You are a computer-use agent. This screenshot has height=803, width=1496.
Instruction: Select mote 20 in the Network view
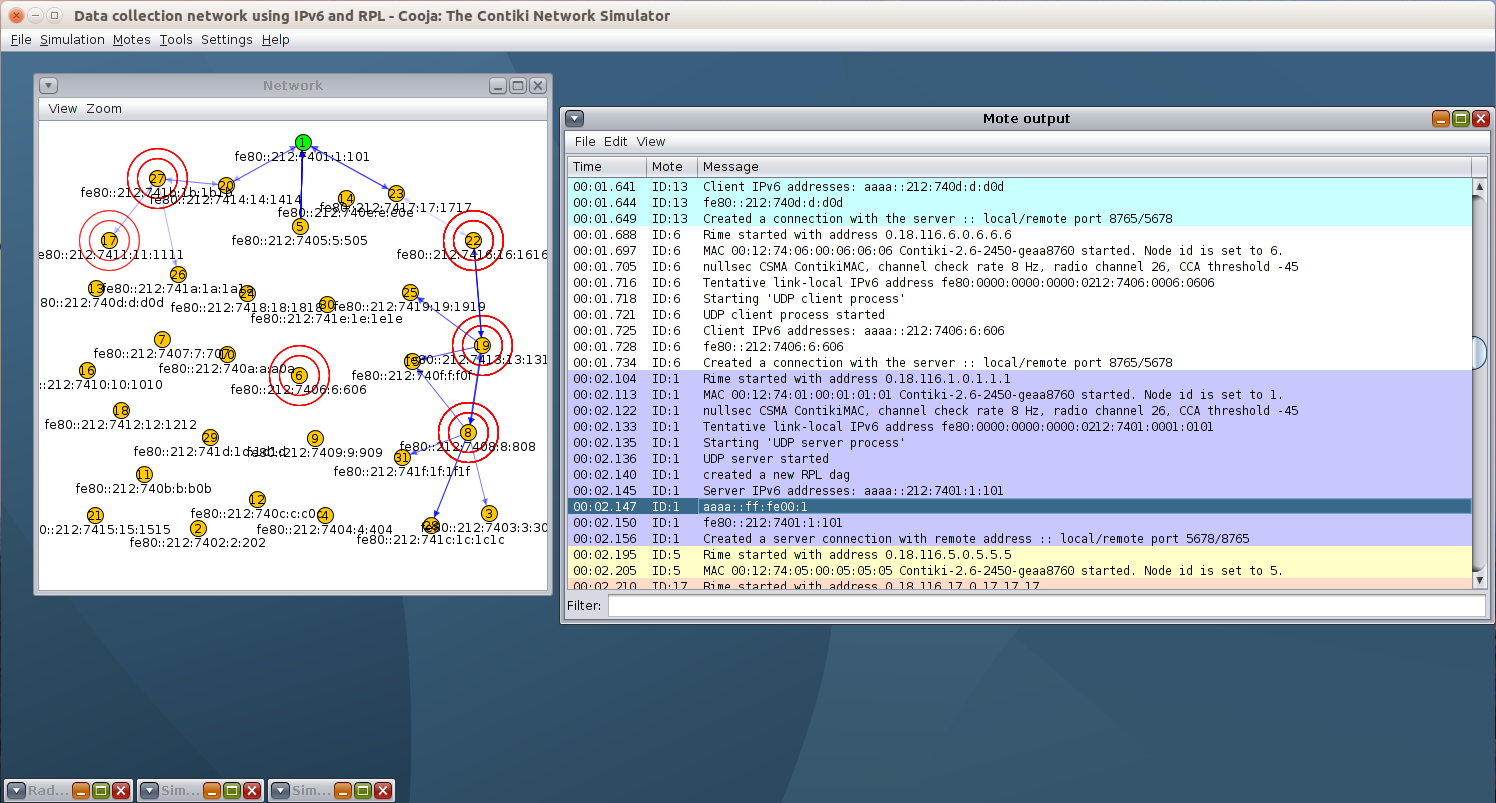tap(226, 185)
